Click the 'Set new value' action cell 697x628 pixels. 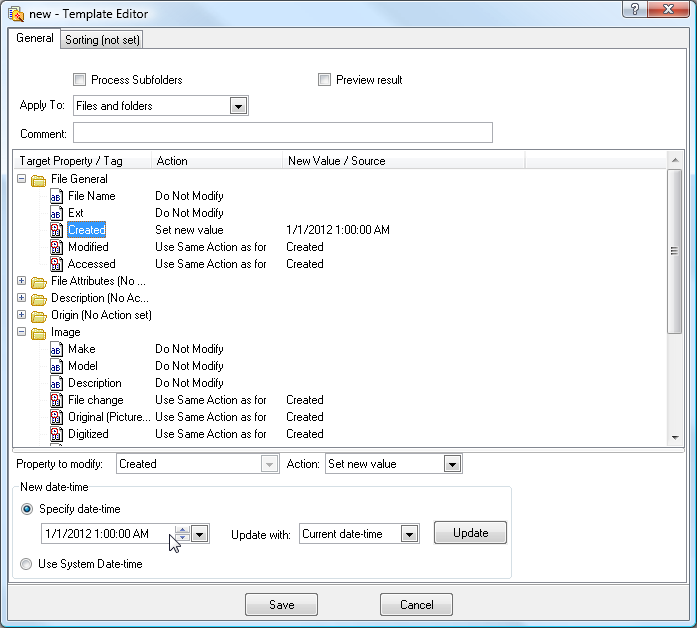(189, 230)
